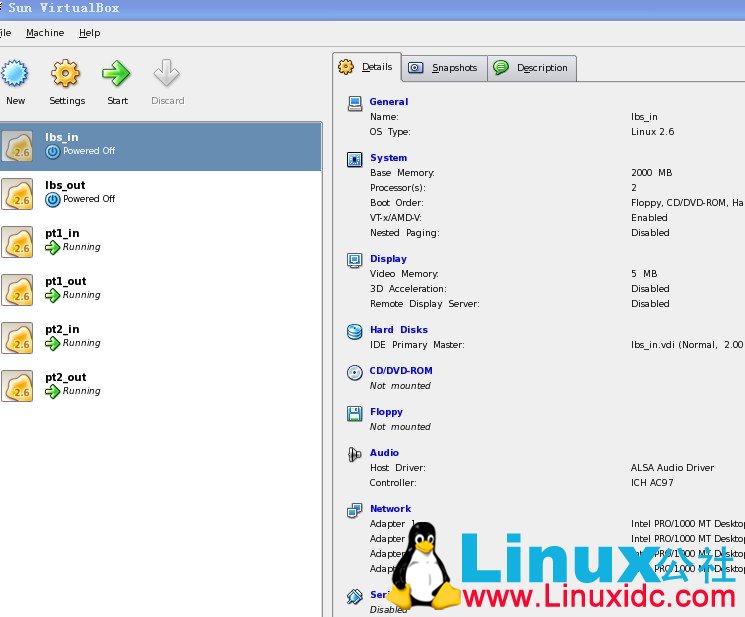The height and width of the screenshot is (617, 745).
Task: Open the Machine menu
Action: 45,33
